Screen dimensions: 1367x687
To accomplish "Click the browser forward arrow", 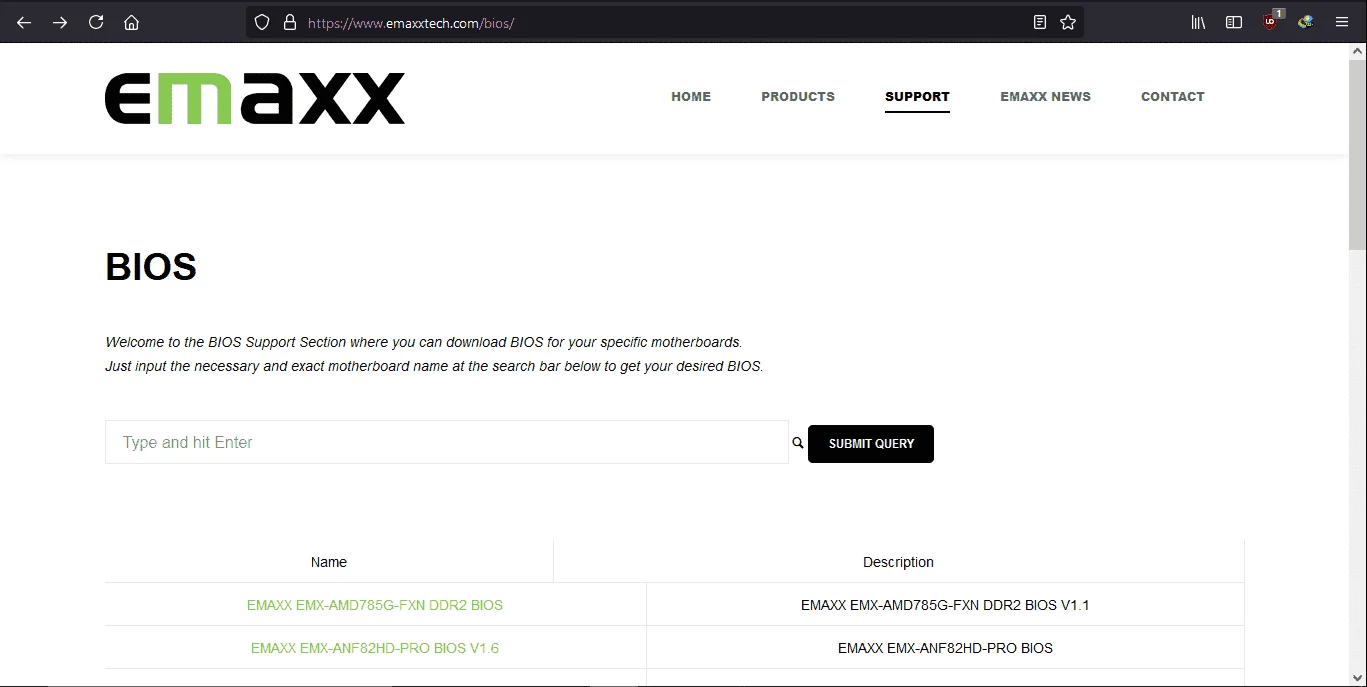I will tap(60, 22).
